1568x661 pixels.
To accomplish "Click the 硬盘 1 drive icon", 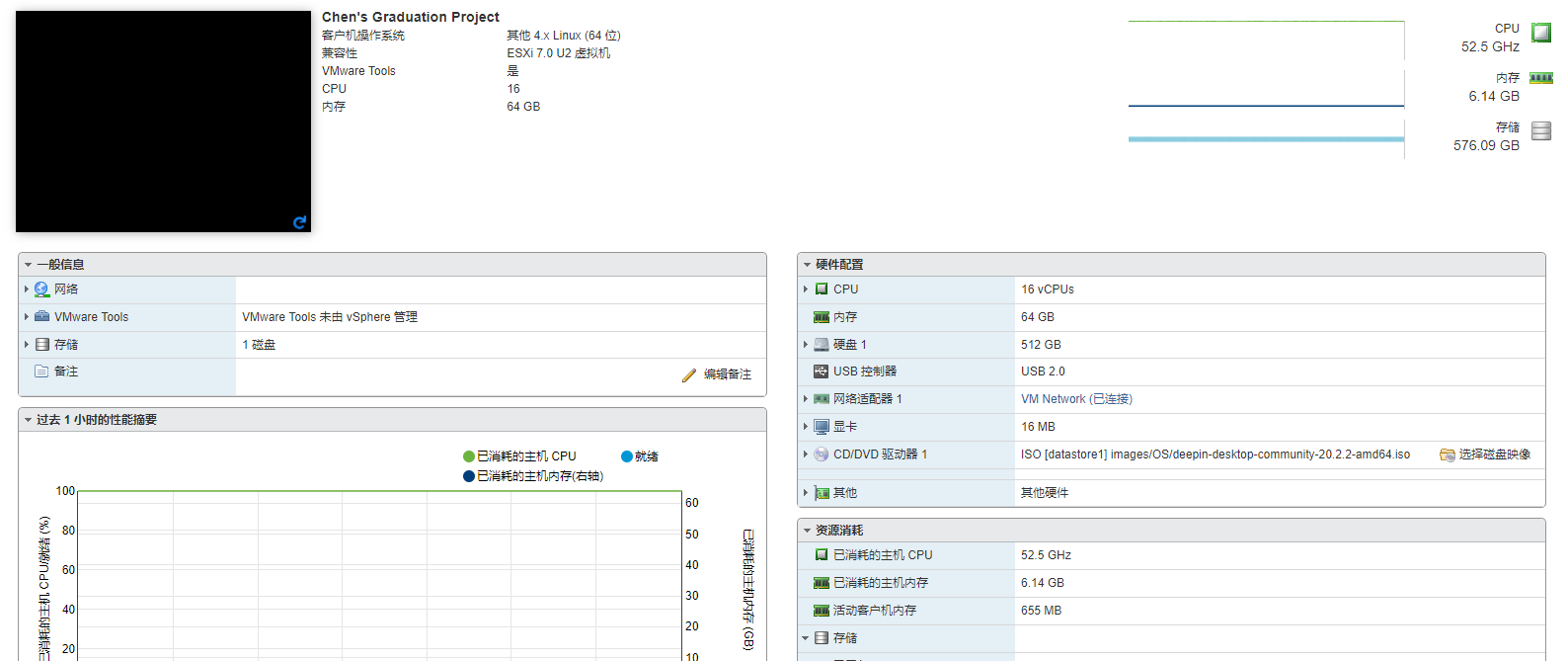I will [x=822, y=345].
